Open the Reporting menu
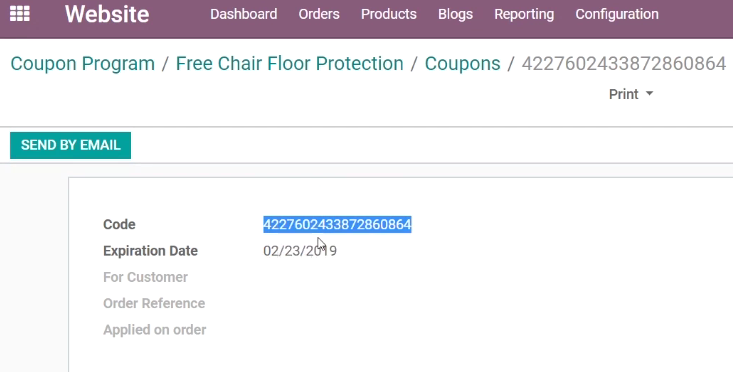The width and height of the screenshot is (733, 372). (x=524, y=14)
